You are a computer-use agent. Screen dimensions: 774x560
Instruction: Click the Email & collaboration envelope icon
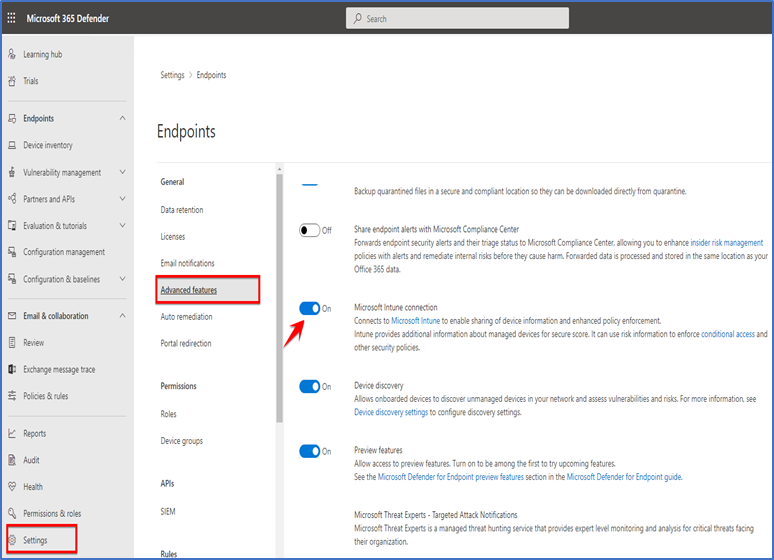point(12,316)
